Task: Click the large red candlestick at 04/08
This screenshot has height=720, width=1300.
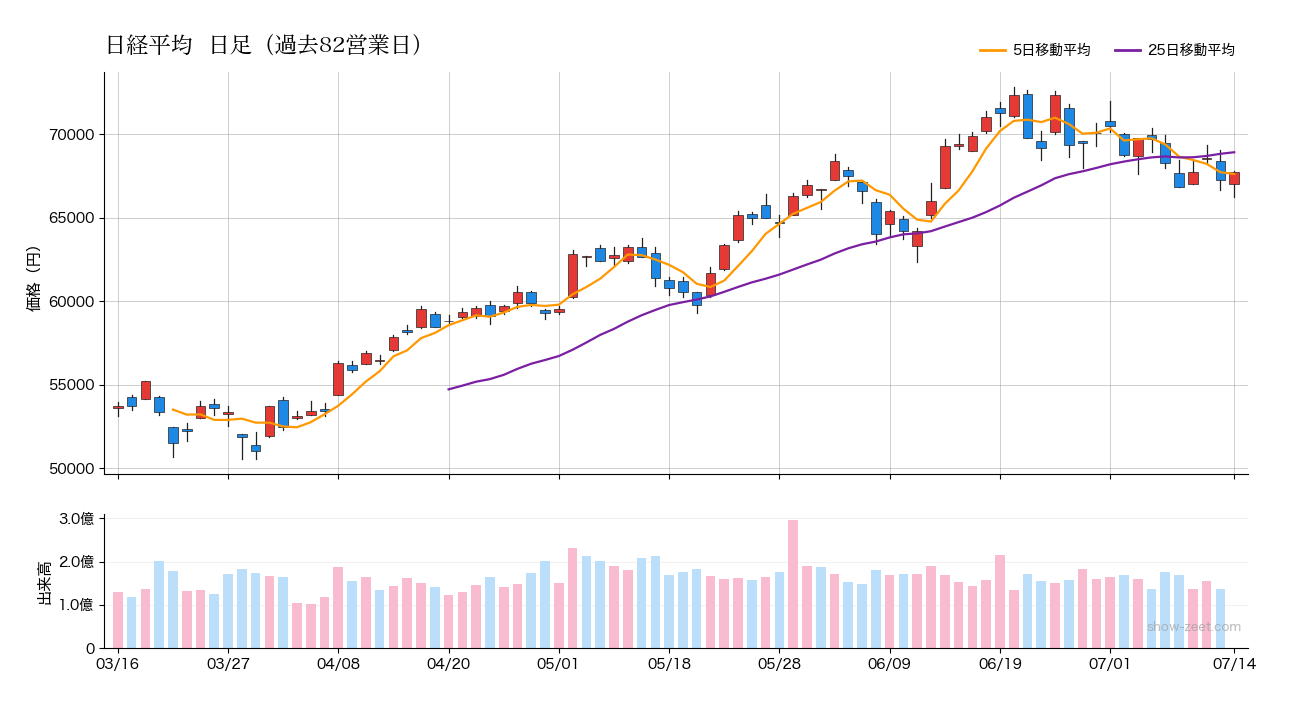Action: [338, 379]
